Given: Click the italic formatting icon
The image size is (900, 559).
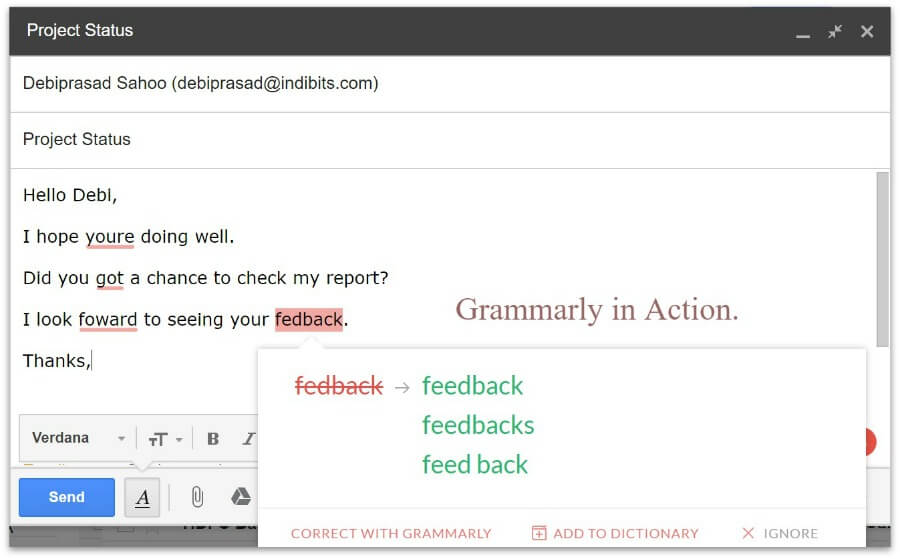Looking at the screenshot, I should click(248, 439).
